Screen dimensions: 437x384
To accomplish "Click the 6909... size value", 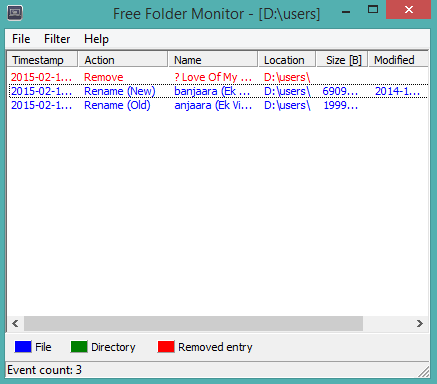I will pos(340,91).
